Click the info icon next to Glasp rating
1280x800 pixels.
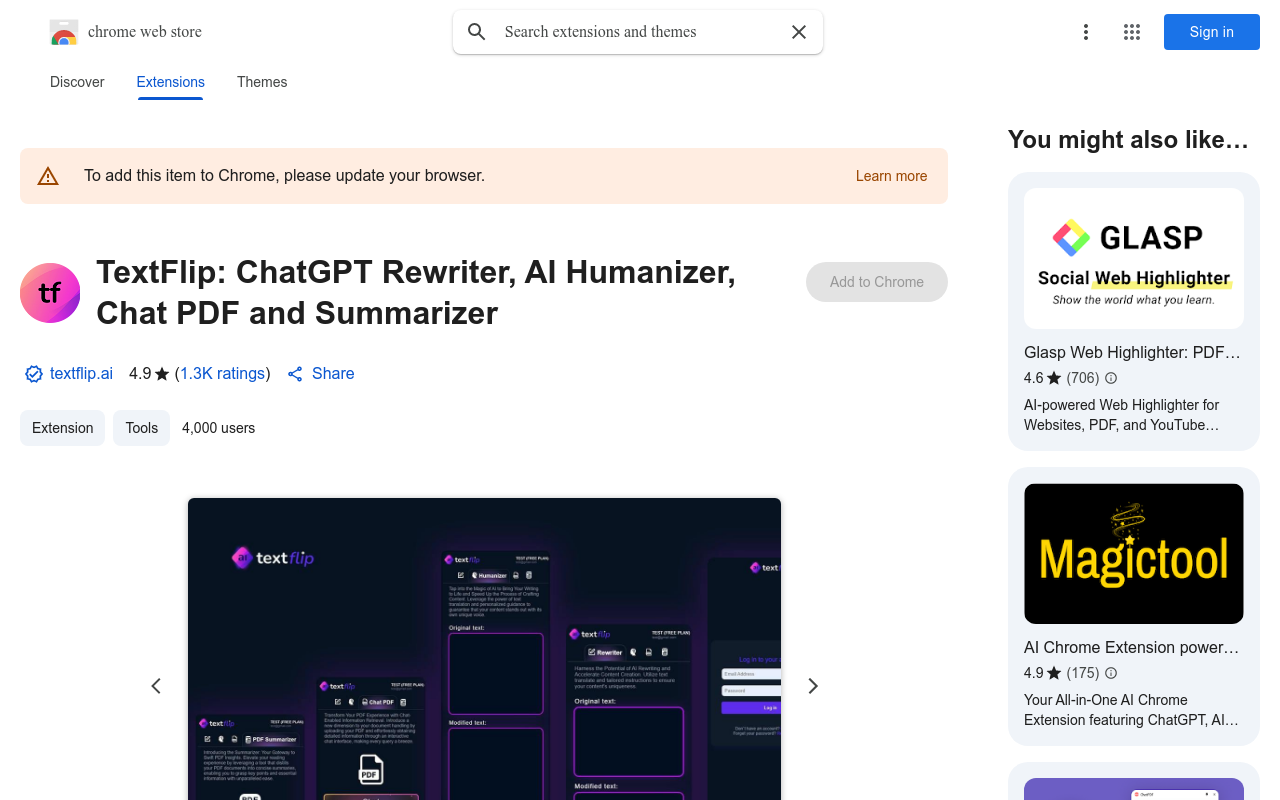pyautogui.click(x=1111, y=378)
